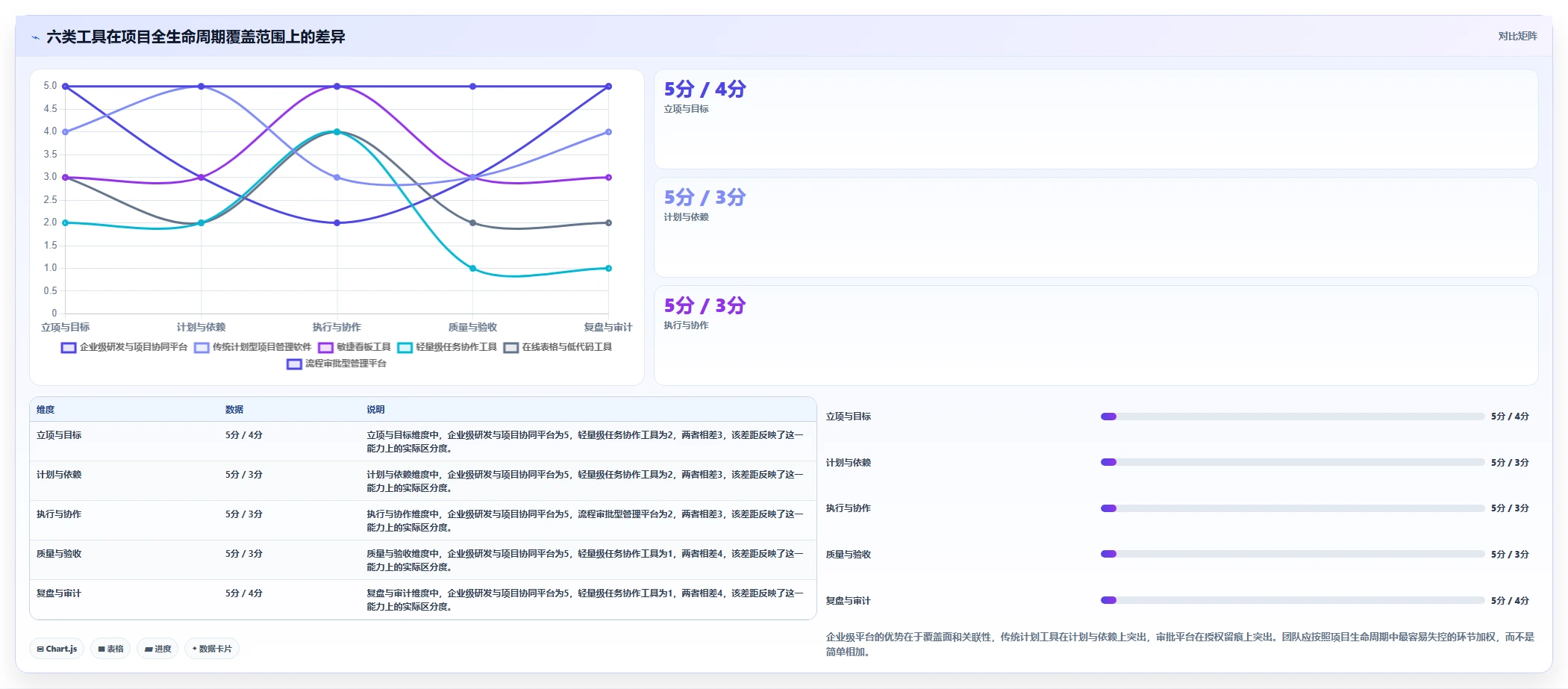
Task: Click the 5分 / 4分 value in 复盘与审计 table row
Action: point(244,593)
